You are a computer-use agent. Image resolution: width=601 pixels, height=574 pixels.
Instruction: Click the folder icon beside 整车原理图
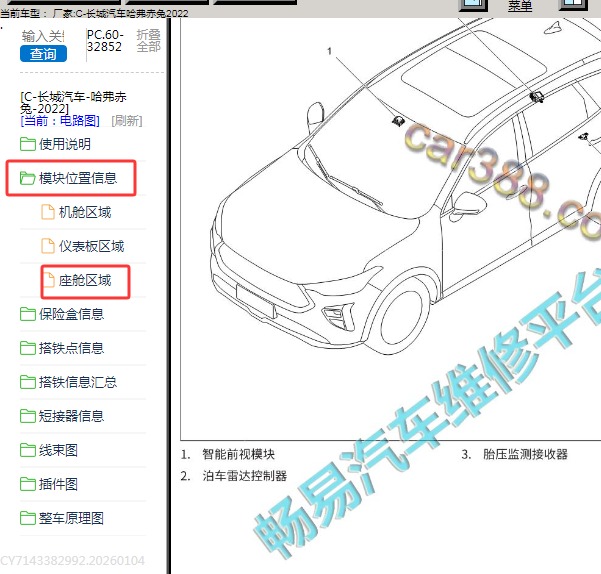point(28,518)
